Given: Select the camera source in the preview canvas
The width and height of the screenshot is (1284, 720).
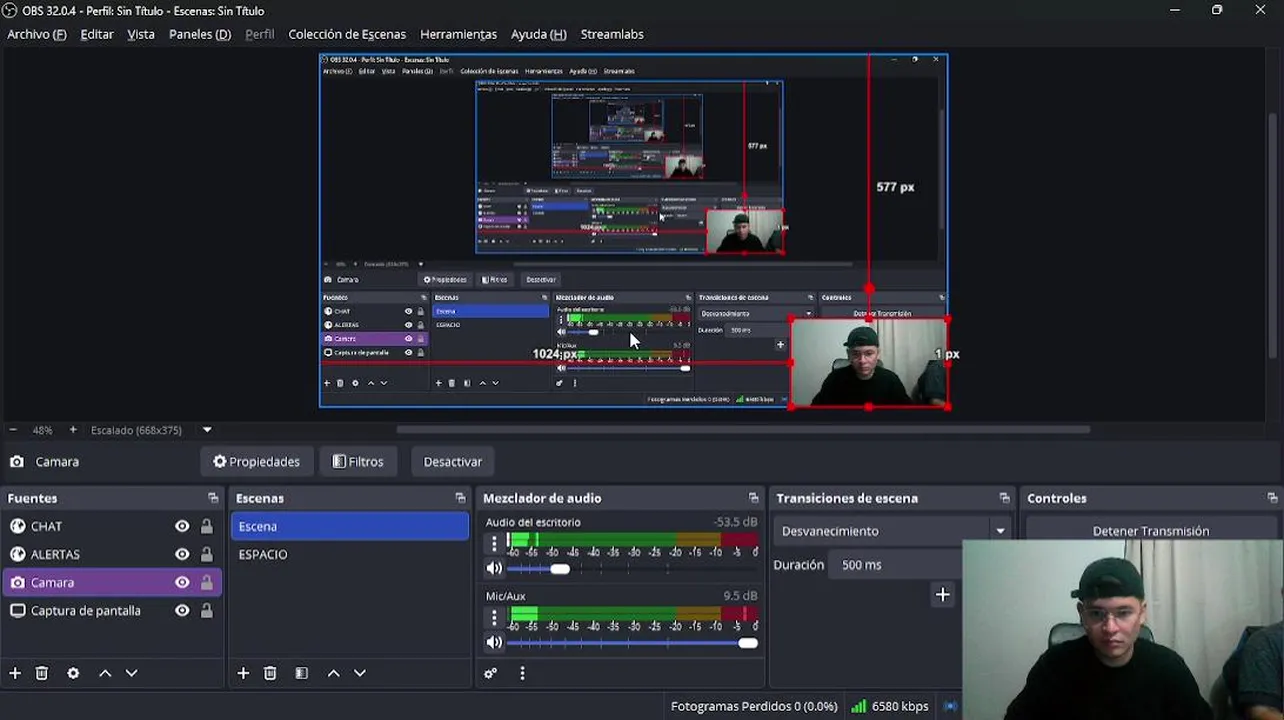Looking at the screenshot, I should point(868,363).
